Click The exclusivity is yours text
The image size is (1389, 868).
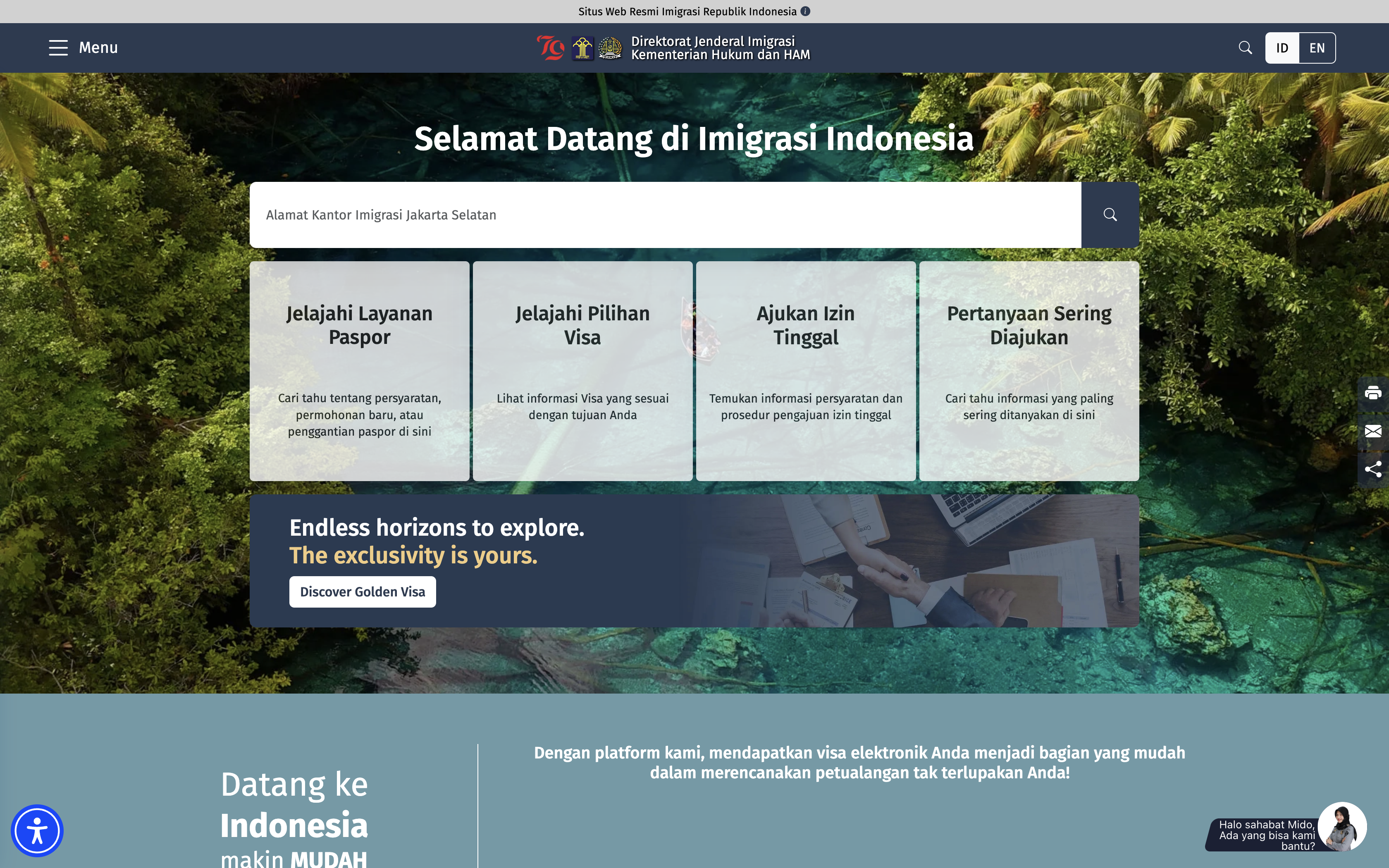click(x=413, y=556)
